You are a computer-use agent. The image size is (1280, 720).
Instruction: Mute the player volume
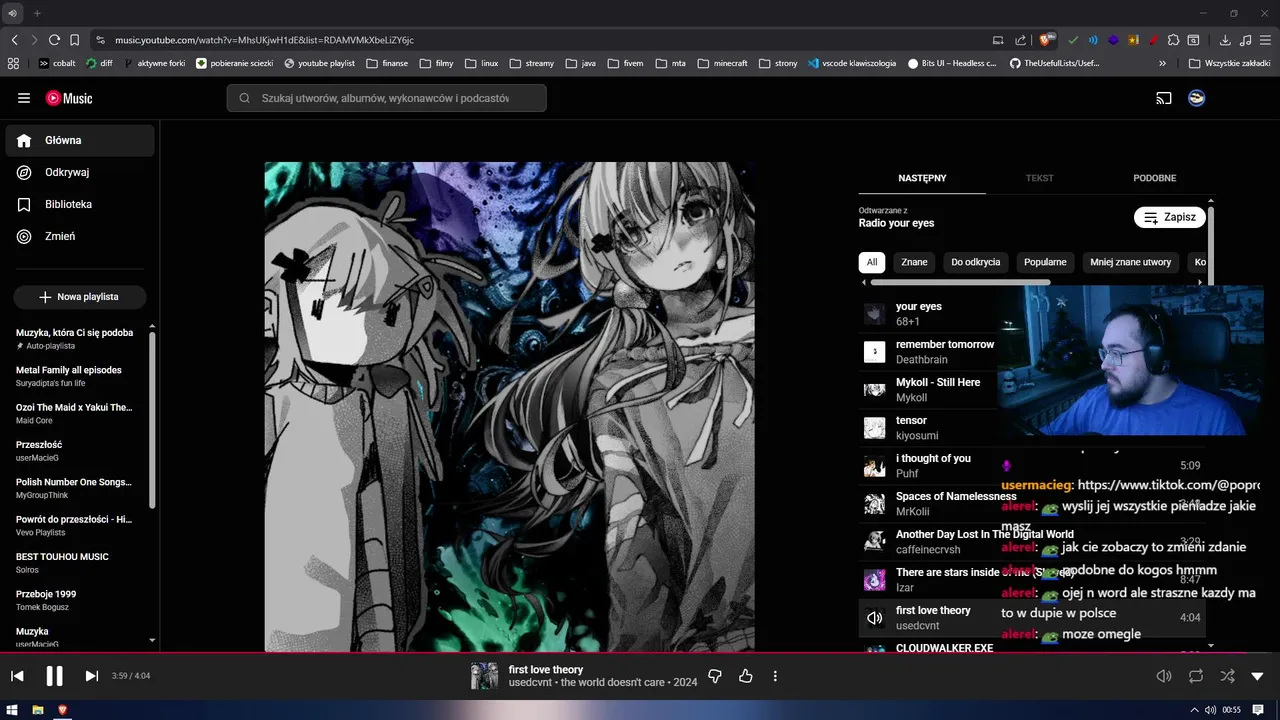point(1164,676)
